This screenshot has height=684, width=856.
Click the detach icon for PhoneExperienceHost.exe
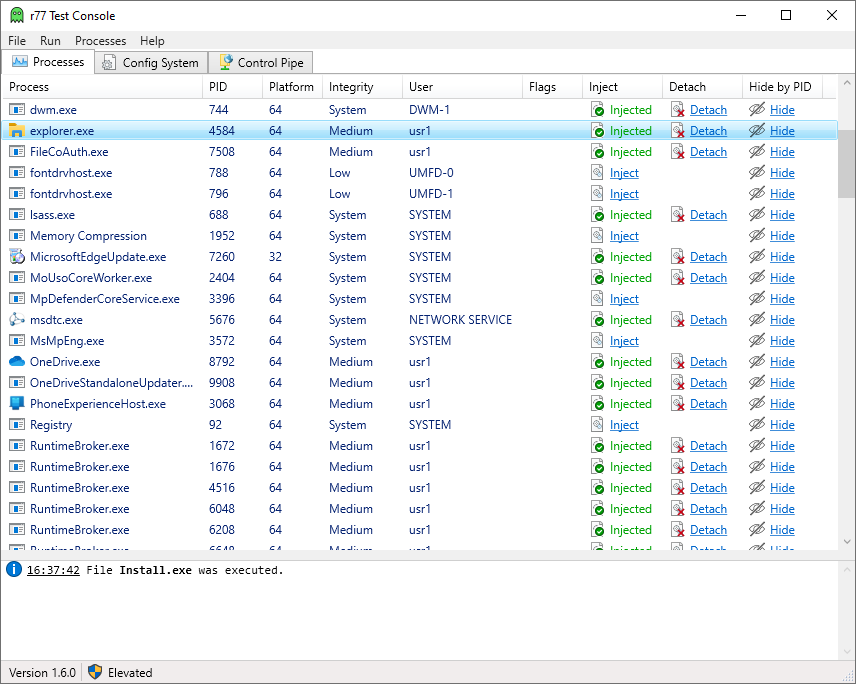pyautogui.click(x=677, y=404)
